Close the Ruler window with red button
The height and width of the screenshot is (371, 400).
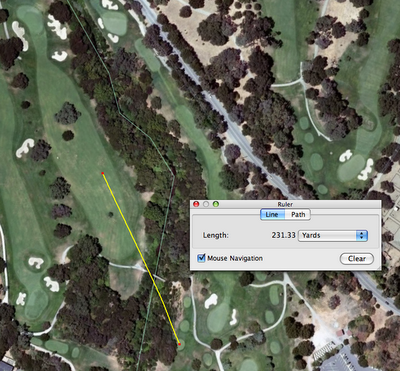point(196,204)
